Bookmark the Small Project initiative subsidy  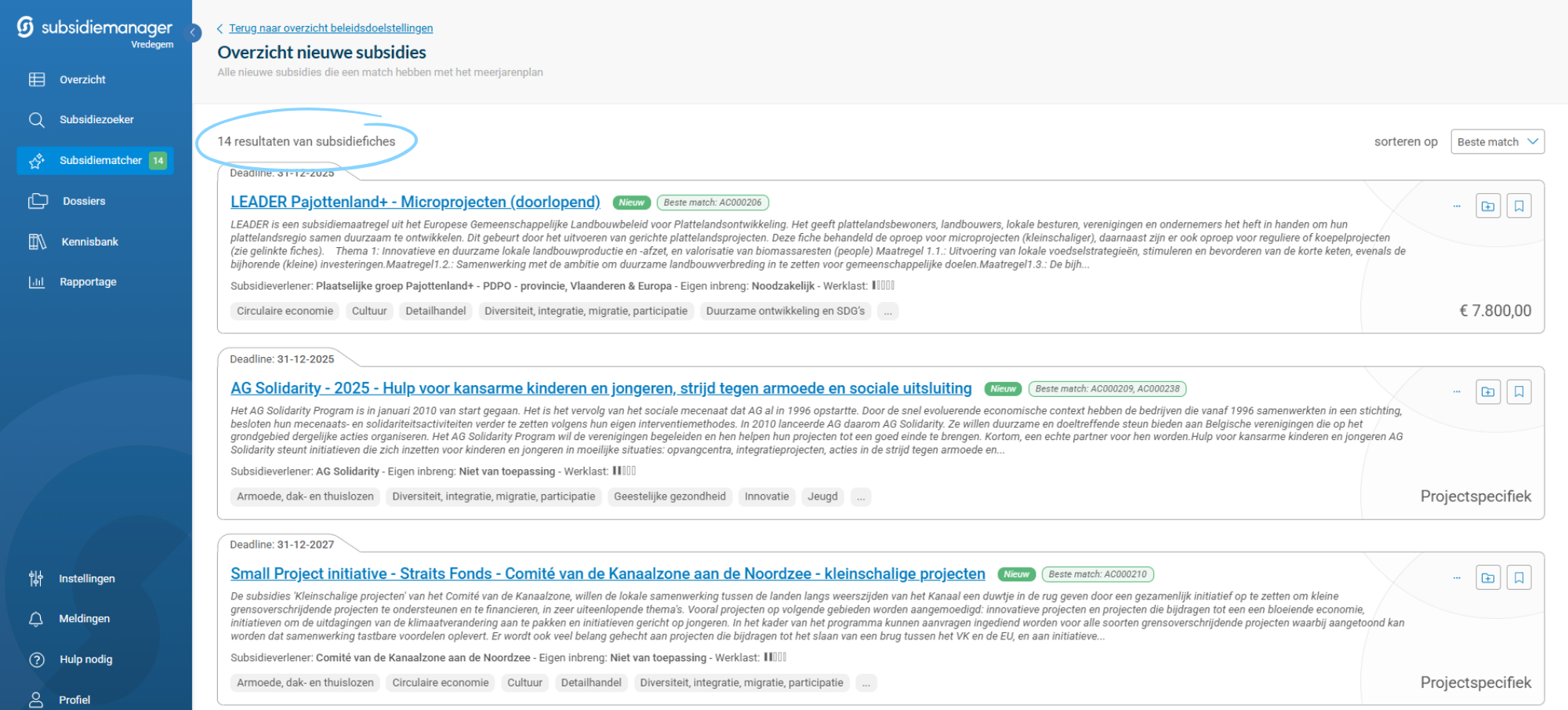[x=1519, y=578]
